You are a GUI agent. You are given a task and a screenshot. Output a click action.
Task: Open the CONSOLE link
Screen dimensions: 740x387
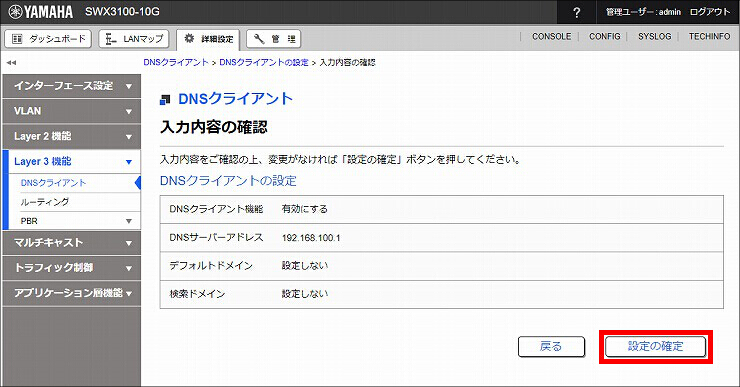click(x=551, y=36)
